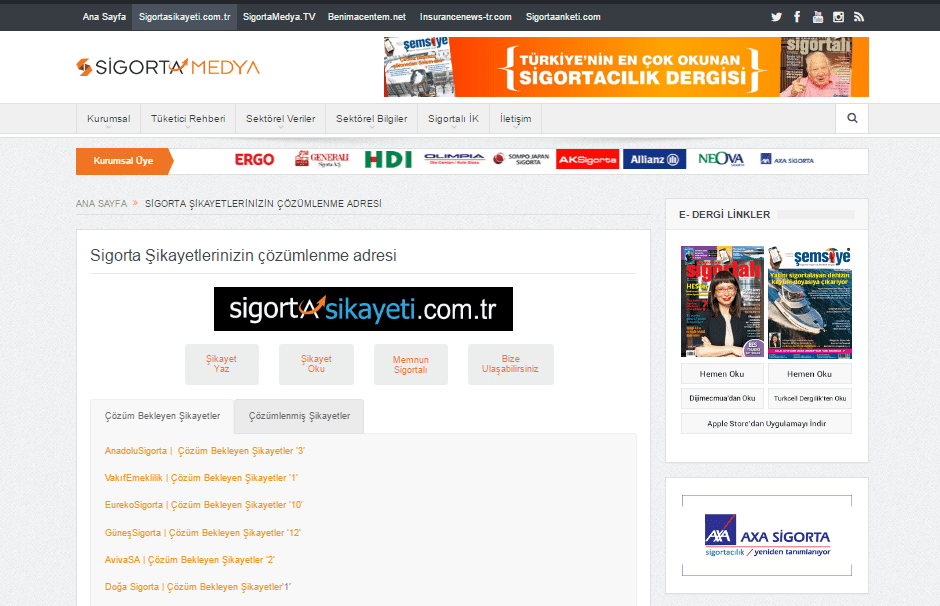Open the Kurumsal navigation menu
Image resolution: width=940 pixels, height=606 pixels.
pyautogui.click(x=108, y=119)
